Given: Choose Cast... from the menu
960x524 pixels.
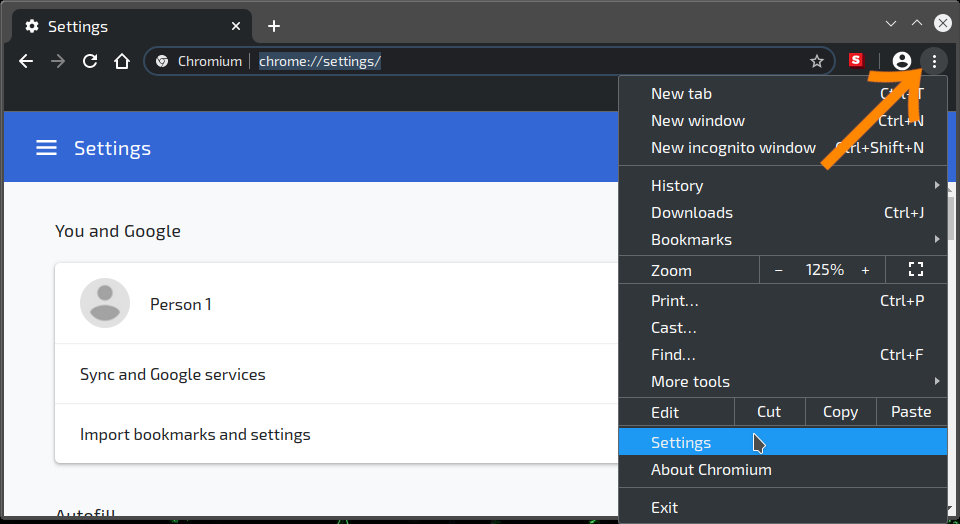Looking at the screenshot, I should 782,328.
